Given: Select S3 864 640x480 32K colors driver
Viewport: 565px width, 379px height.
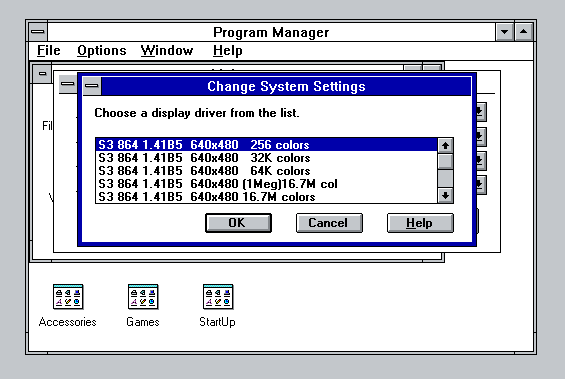Looking at the screenshot, I should [267, 158].
